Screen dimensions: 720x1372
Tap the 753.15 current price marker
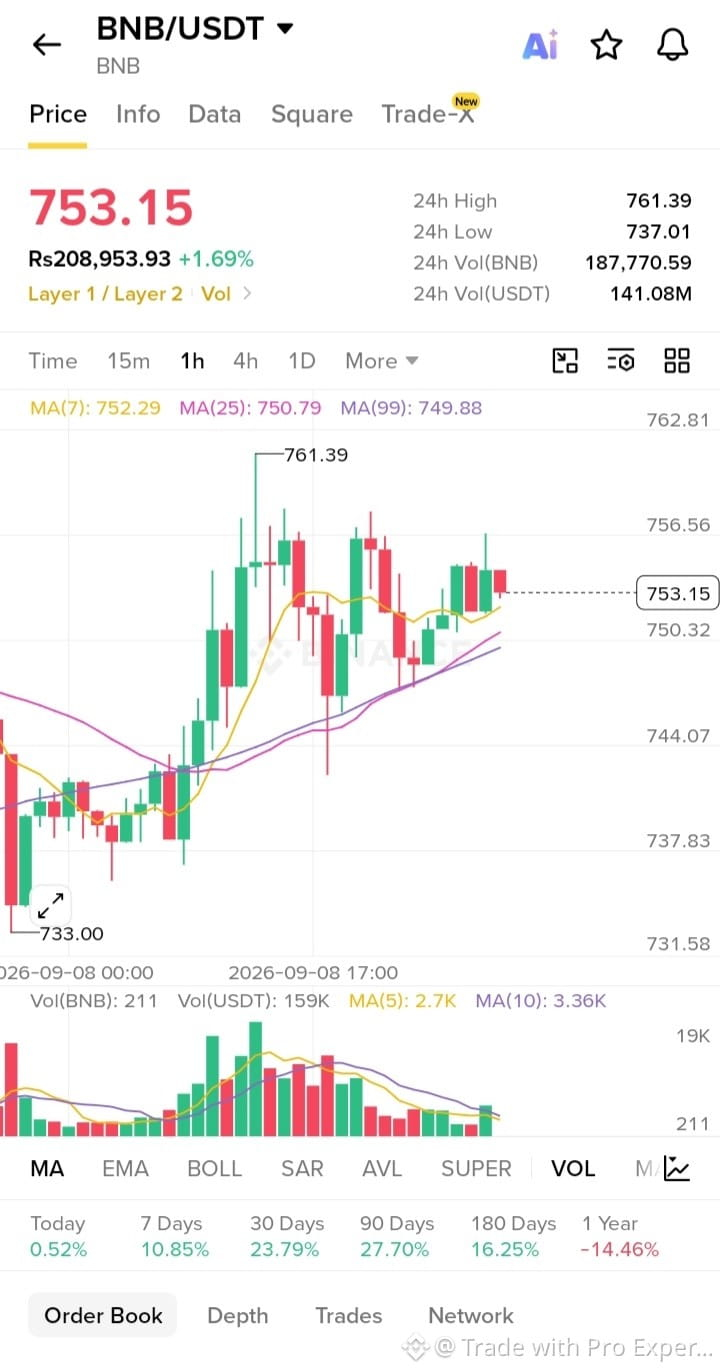[x=678, y=594]
